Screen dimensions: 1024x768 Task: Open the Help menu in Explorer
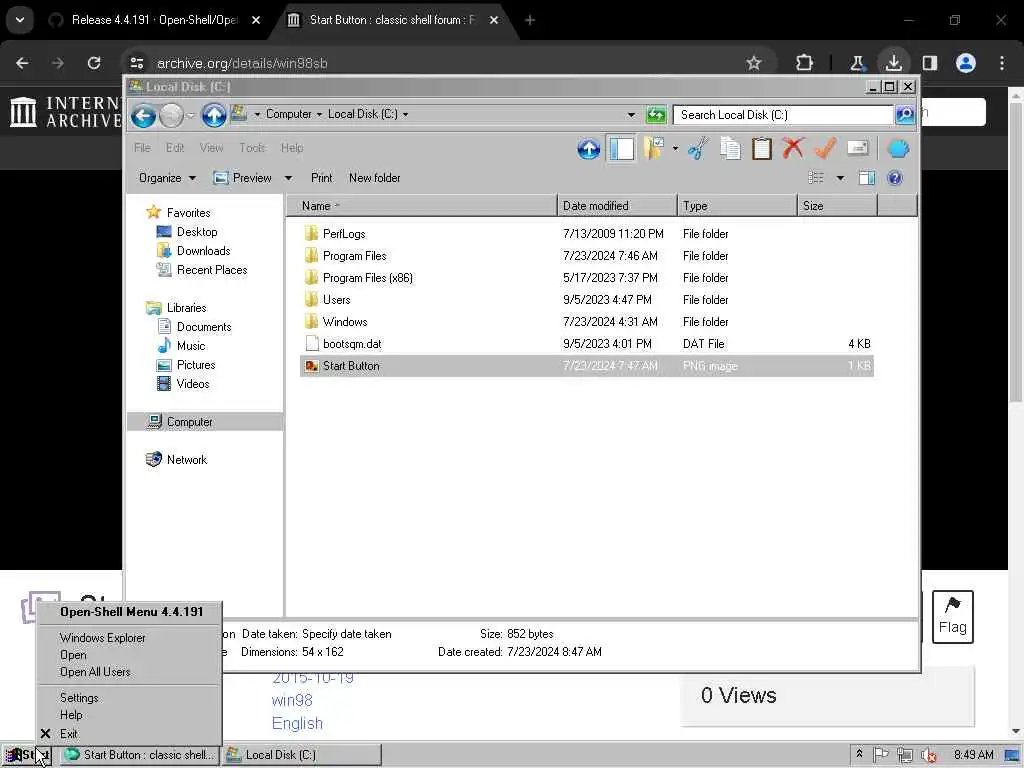click(292, 148)
